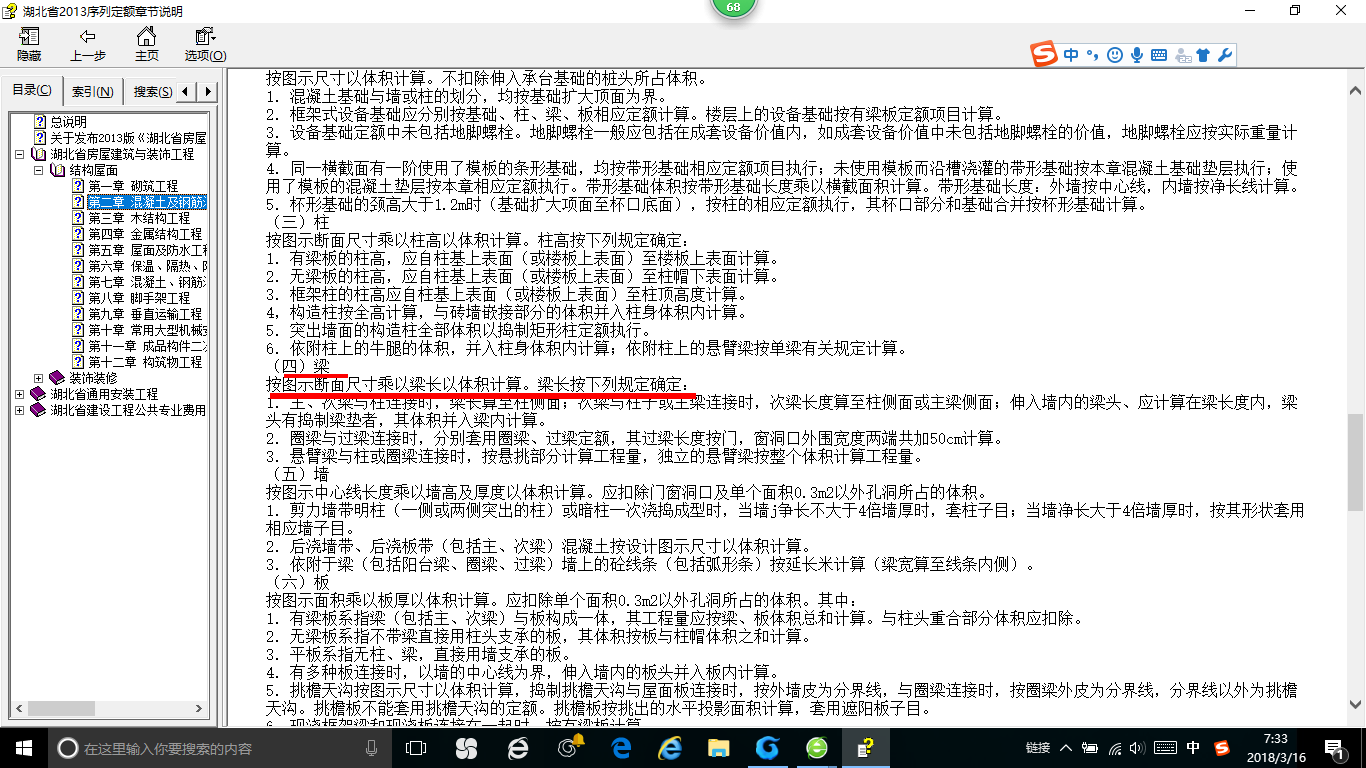The image size is (1366, 768).
Task: Click the active help viewer taskbar icon
Action: [866, 748]
